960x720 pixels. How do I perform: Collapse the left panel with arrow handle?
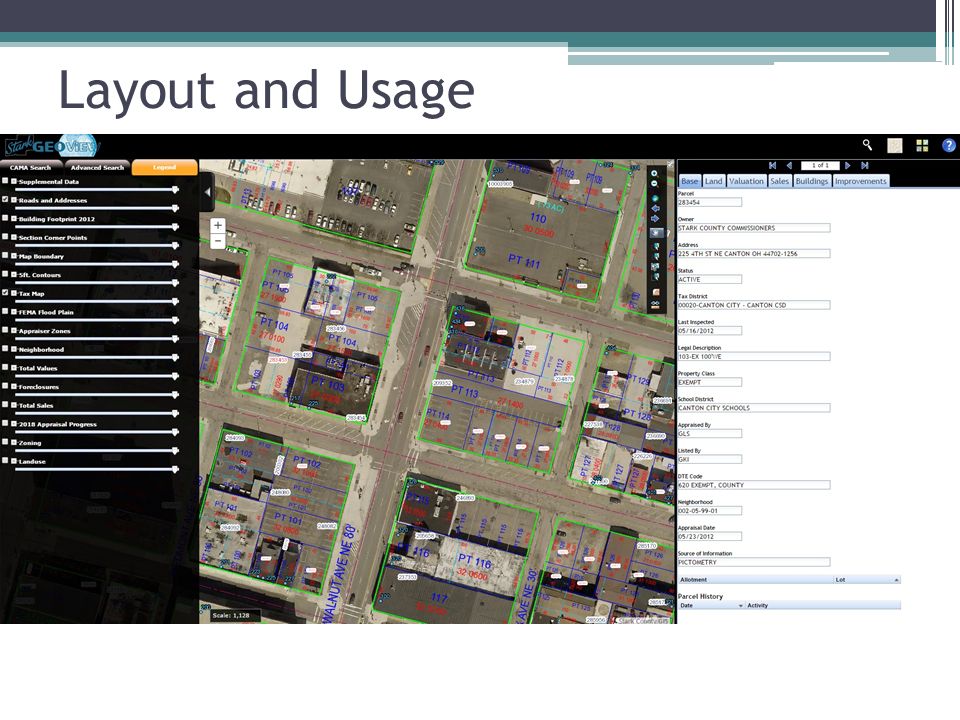click(x=207, y=192)
